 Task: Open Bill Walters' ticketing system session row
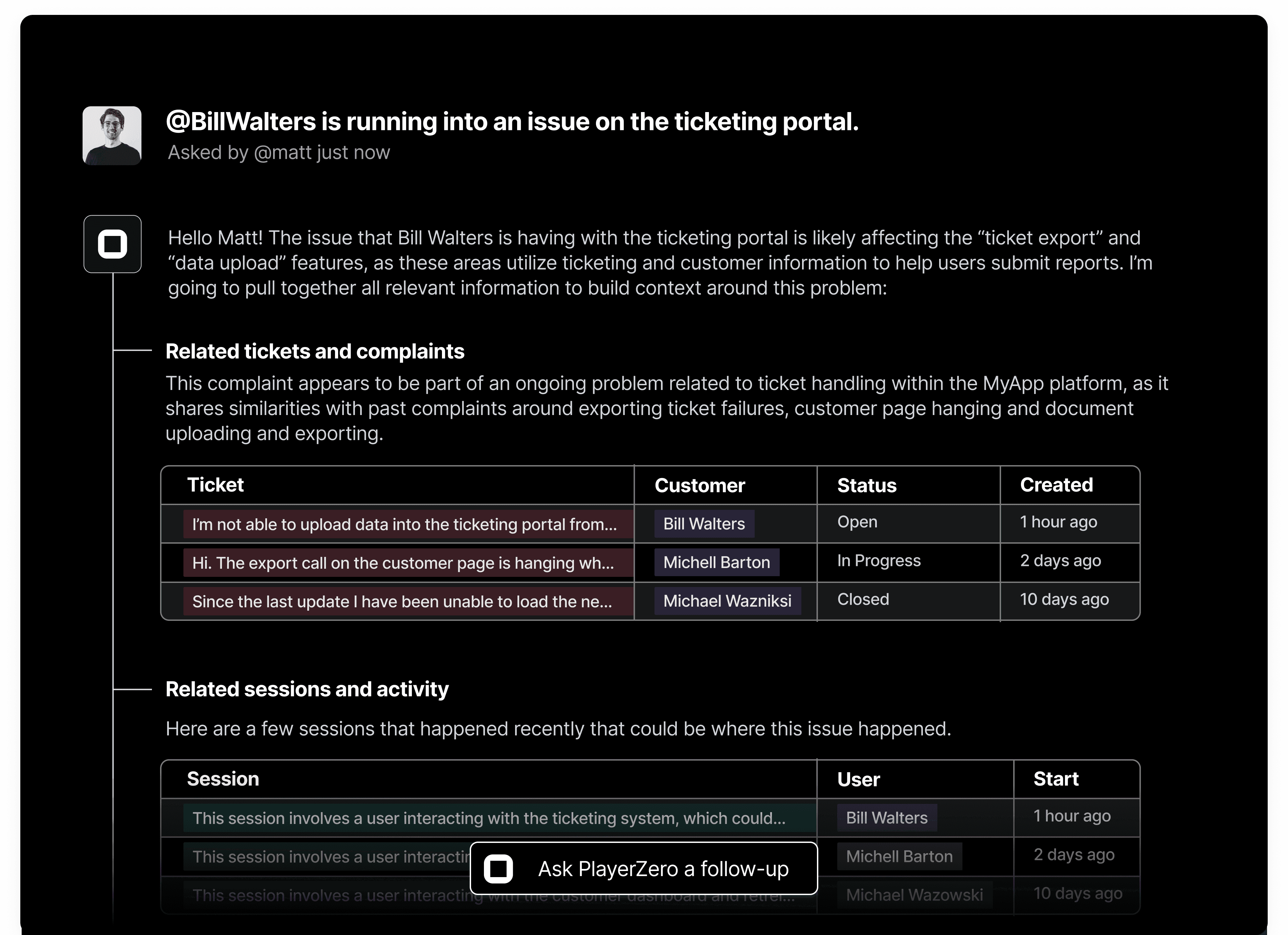[x=488, y=818]
